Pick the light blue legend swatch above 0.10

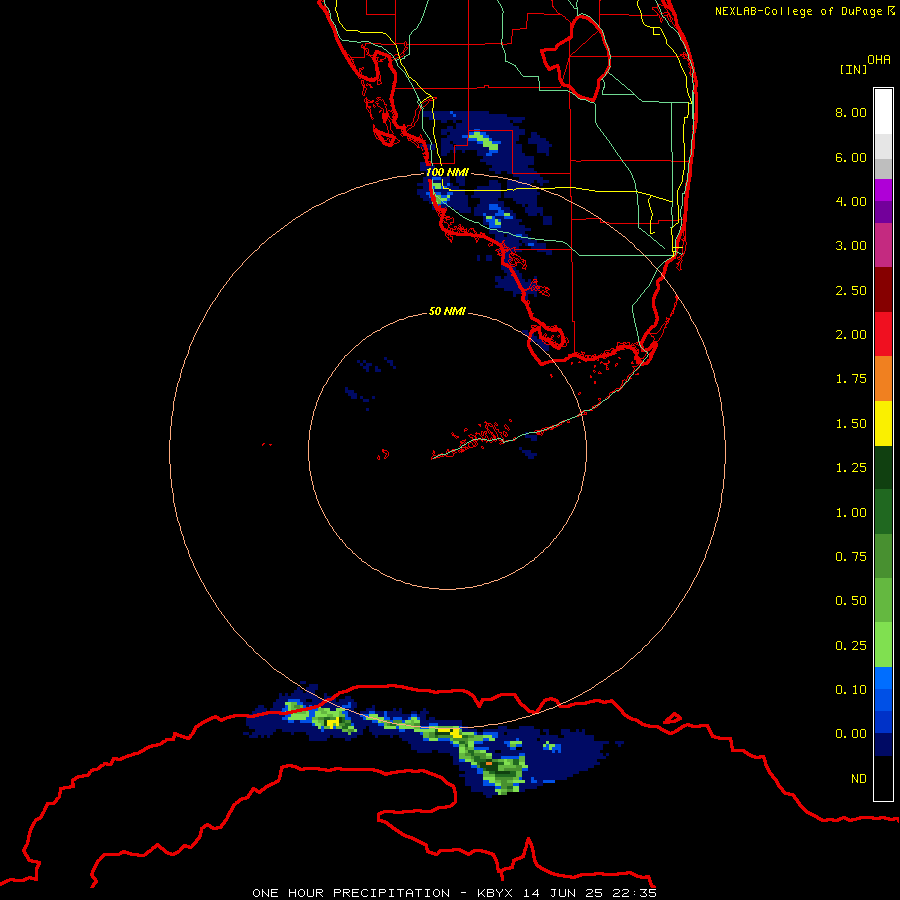(883, 678)
